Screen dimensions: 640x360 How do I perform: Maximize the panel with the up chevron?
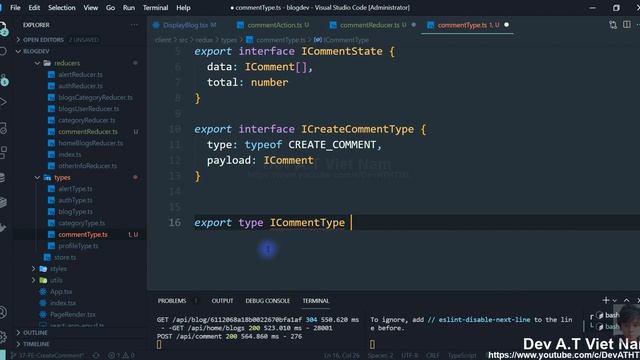627,300
